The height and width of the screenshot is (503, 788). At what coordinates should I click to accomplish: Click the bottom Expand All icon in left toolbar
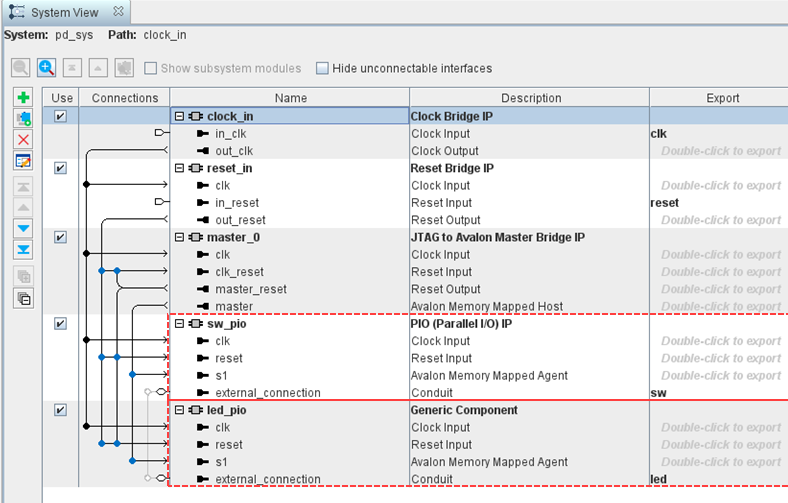pyautogui.click(x=24, y=298)
